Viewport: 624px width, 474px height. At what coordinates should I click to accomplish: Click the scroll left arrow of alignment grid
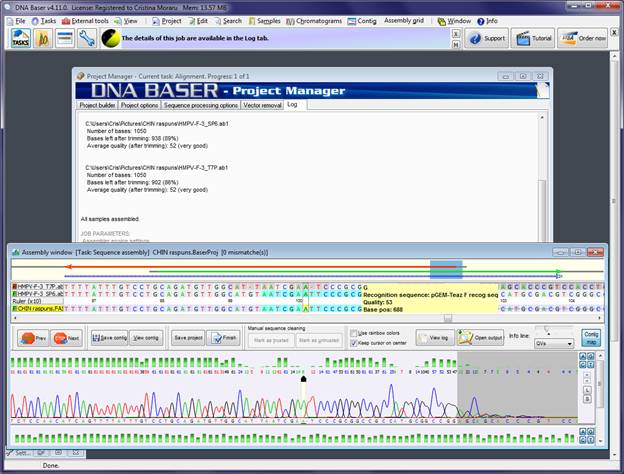15,318
